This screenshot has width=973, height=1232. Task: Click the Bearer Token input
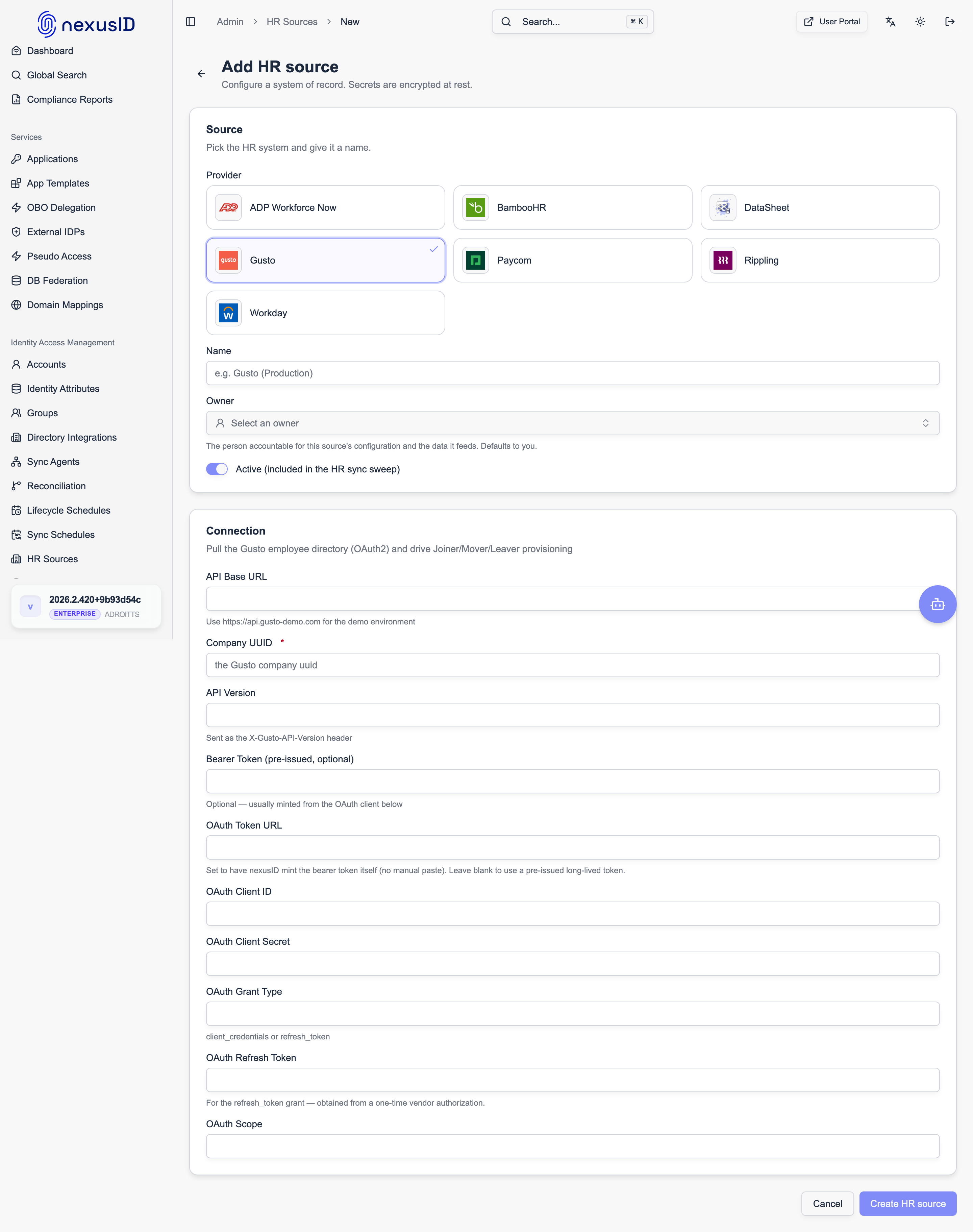573,781
